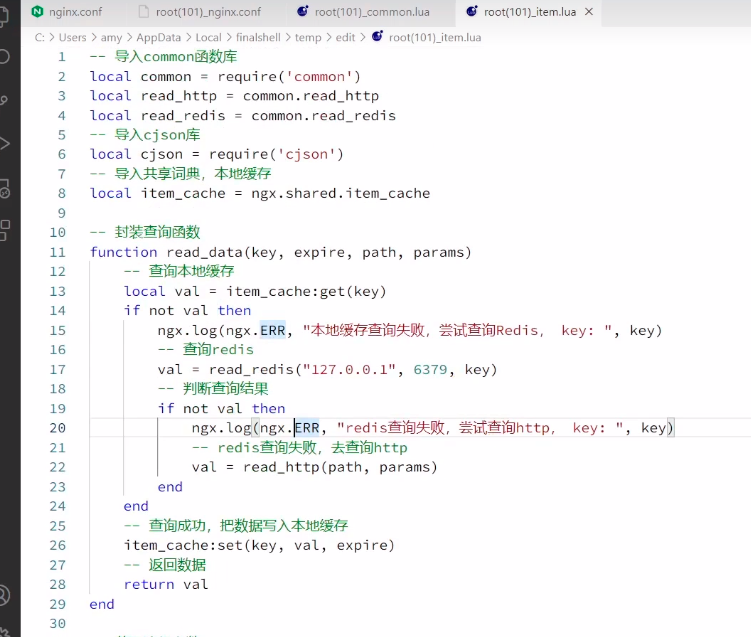The image size is (751, 637).
Task: Click the green nginx icon on nginx.conf tab
Action: click(37, 11)
